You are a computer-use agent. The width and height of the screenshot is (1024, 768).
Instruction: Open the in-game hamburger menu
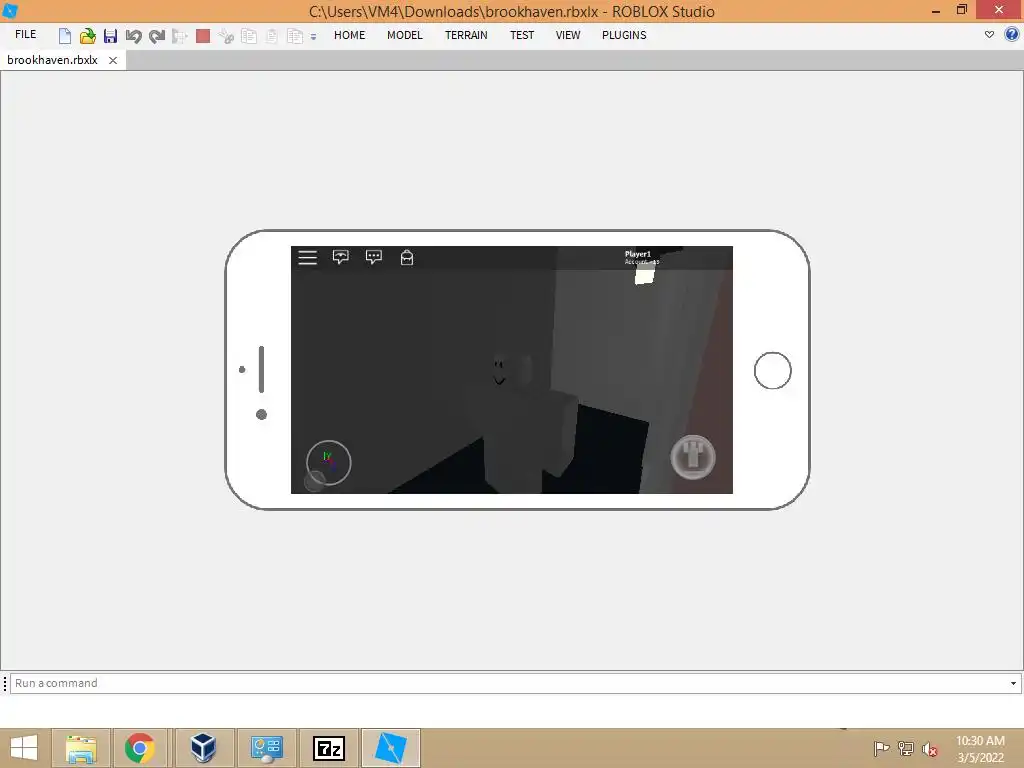click(x=308, y=257)
